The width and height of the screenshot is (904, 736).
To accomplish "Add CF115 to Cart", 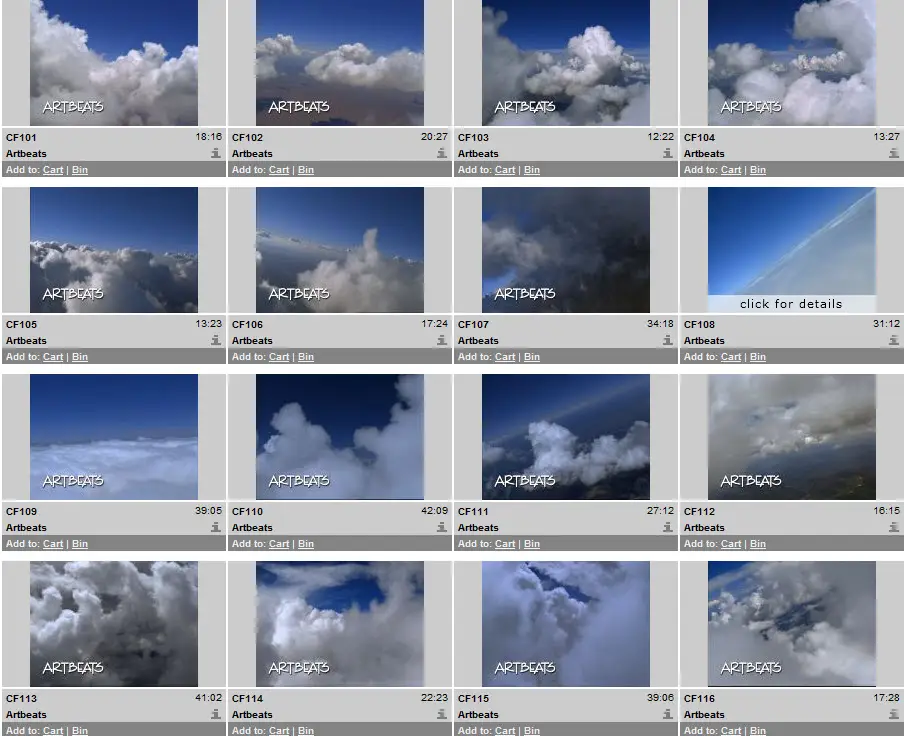I will tap(505, 730).
